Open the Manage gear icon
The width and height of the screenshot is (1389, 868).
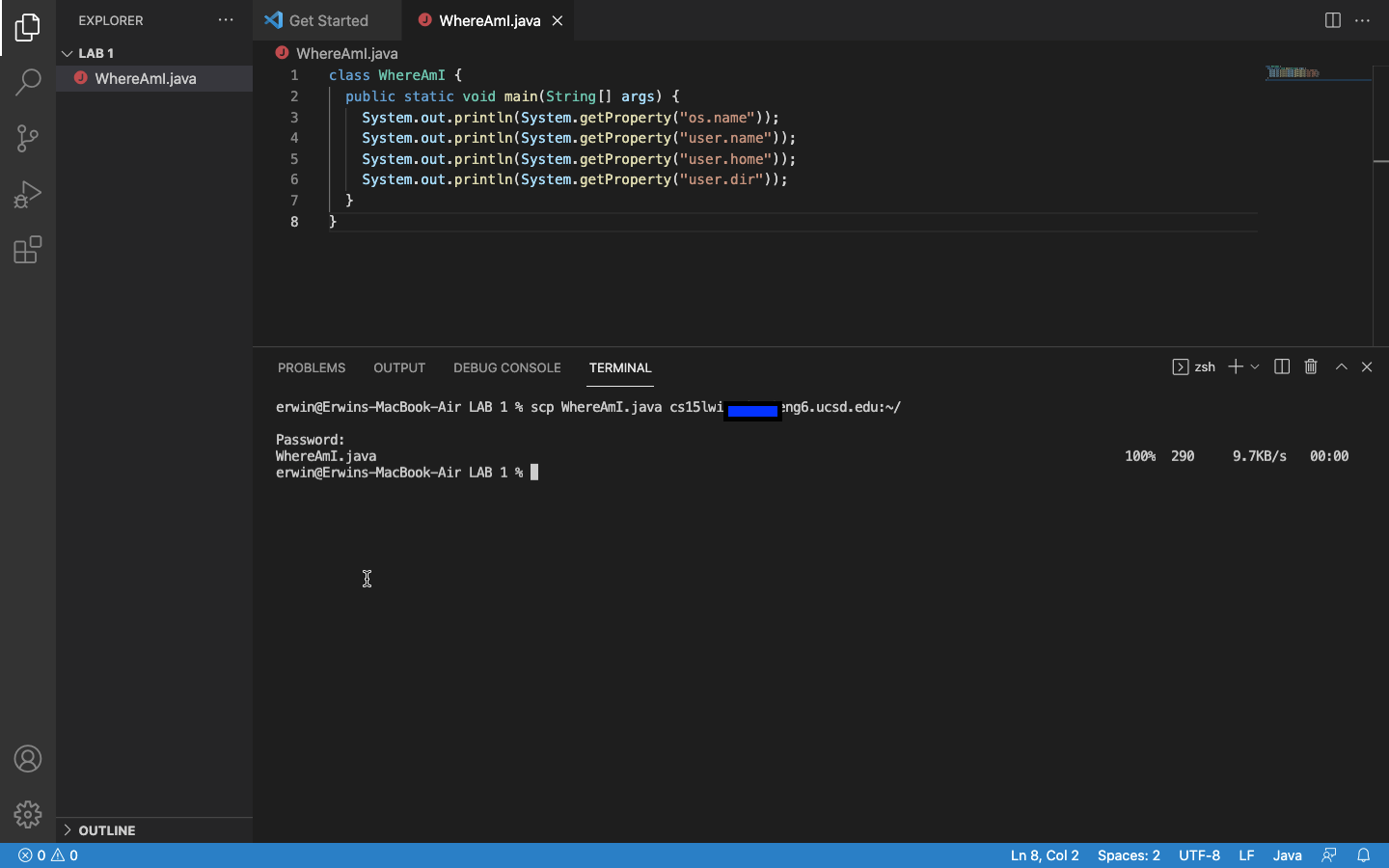coord(28,814)
